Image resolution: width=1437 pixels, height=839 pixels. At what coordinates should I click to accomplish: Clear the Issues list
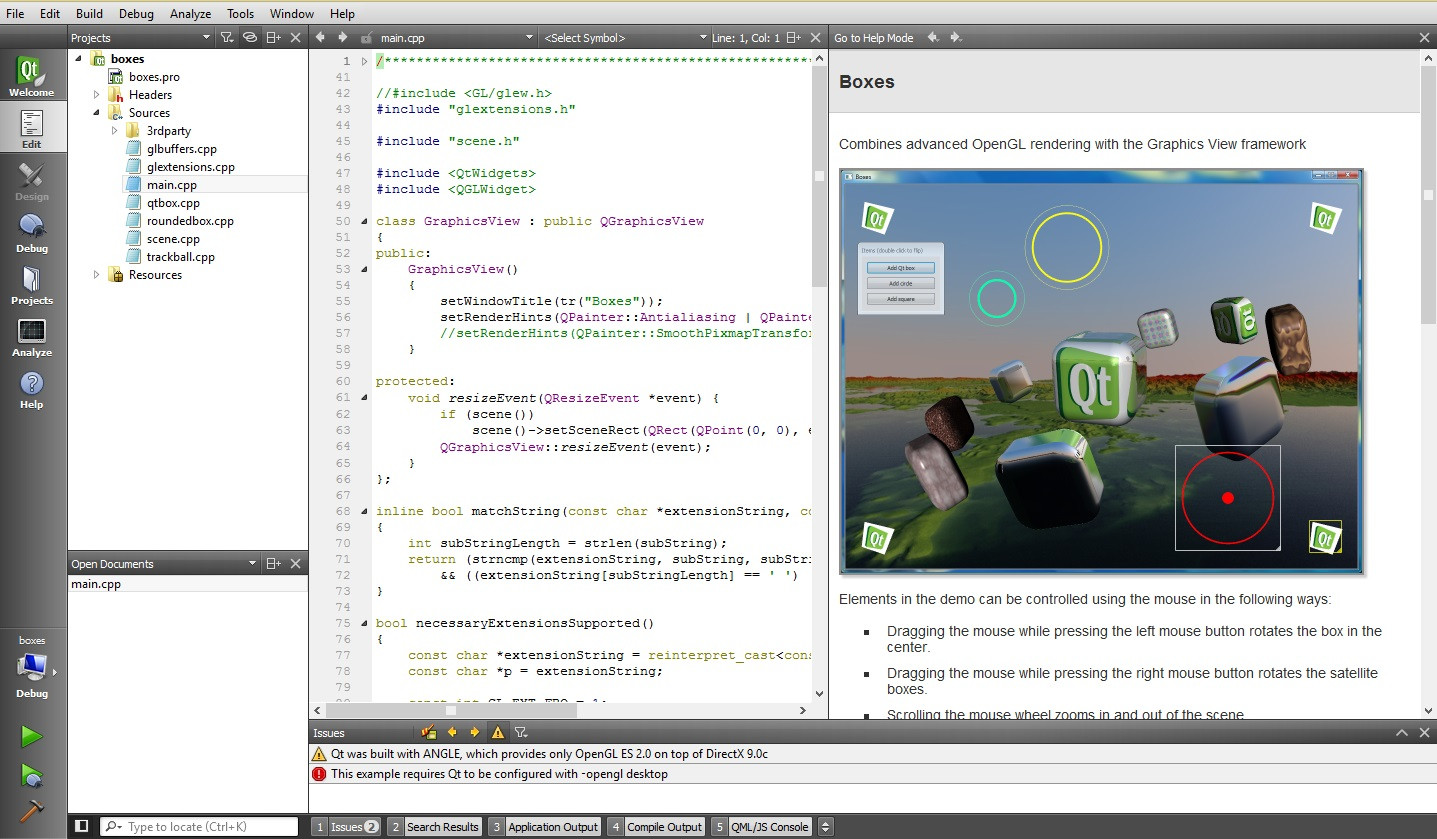point(429,733)
